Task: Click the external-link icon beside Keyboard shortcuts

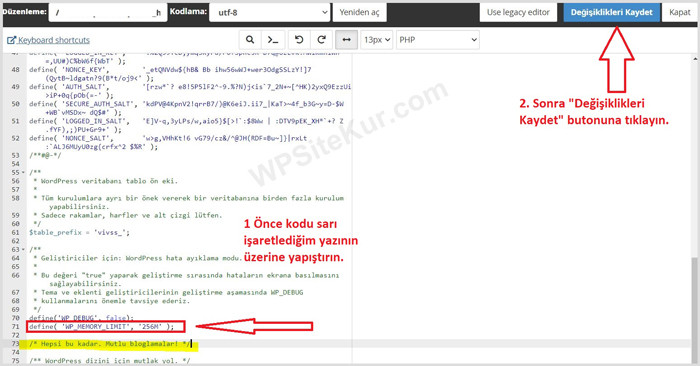Action: [12, 40]
